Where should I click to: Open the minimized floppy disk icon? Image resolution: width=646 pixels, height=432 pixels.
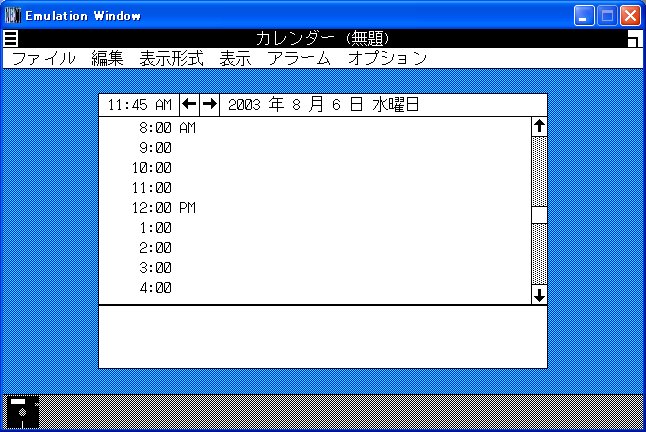(x=22, y=411)
